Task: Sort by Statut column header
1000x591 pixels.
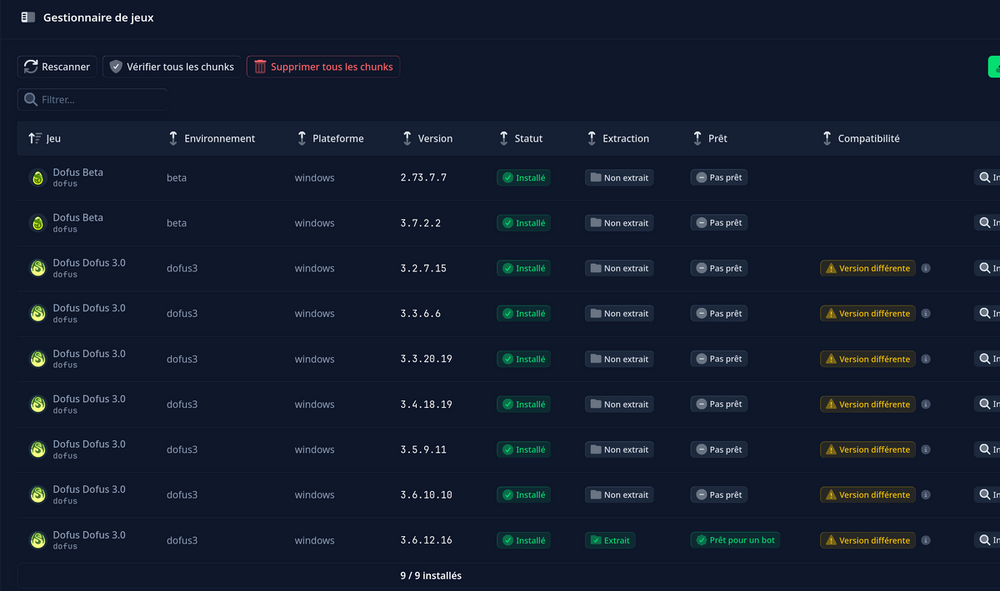Action: click(x=520, y=138)
